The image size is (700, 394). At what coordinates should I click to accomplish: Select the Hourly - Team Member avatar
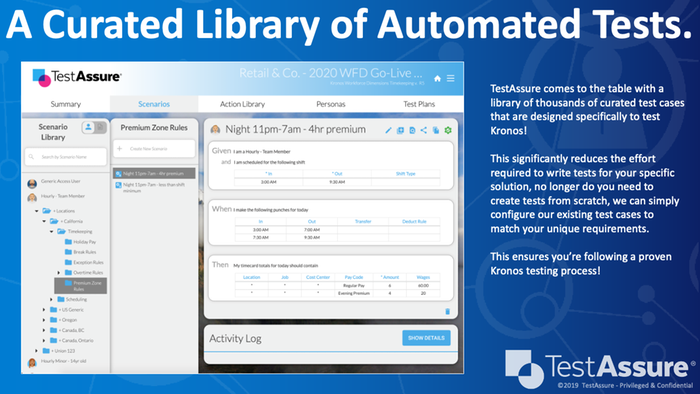pos(32,197)
